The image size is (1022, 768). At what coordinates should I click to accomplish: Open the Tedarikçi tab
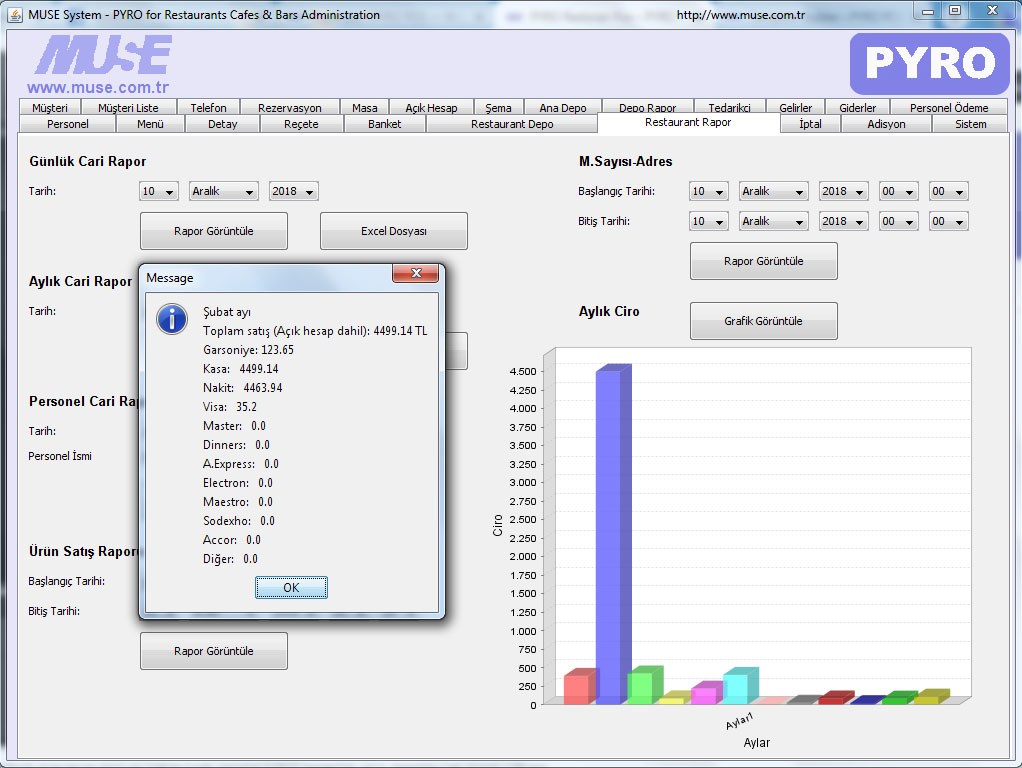729,108
